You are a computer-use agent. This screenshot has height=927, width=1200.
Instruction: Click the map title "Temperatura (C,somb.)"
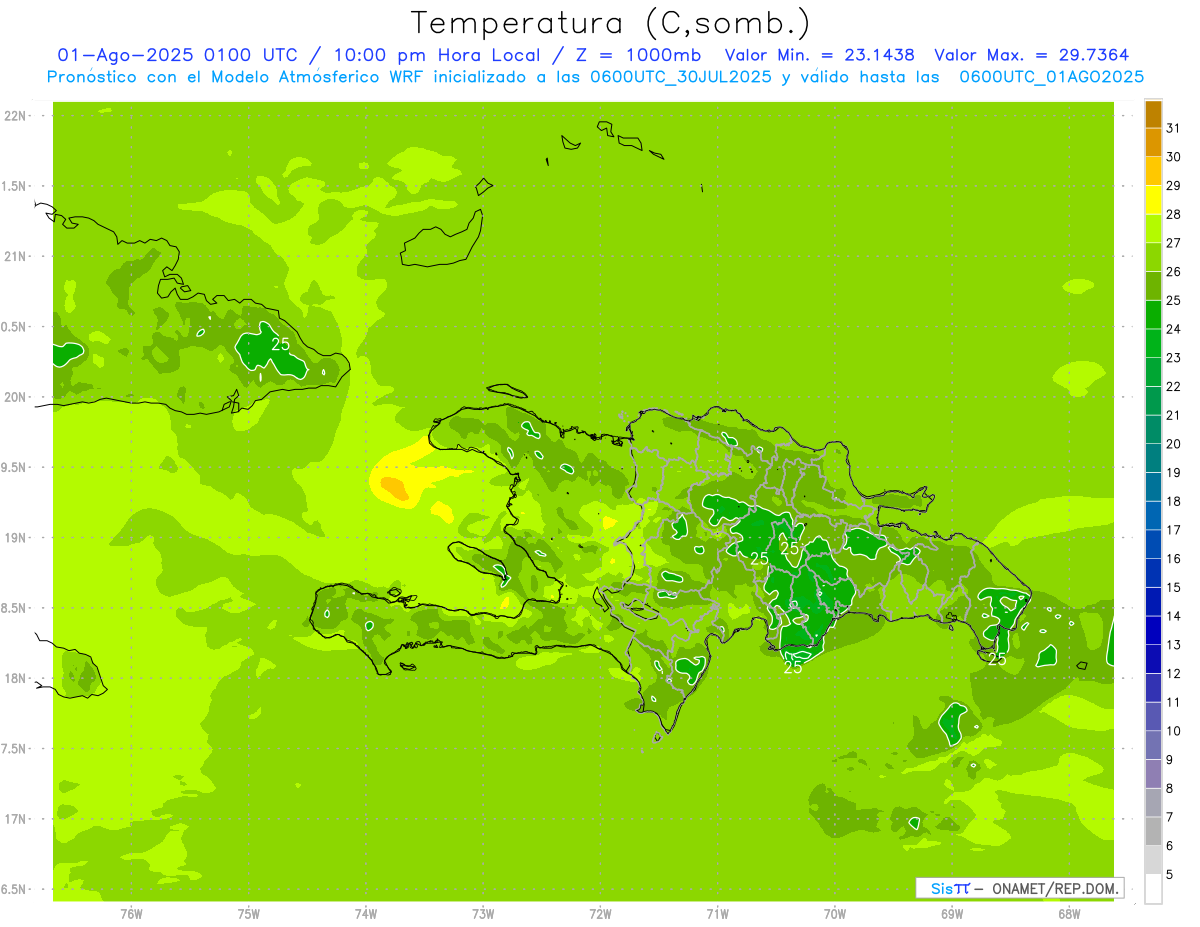[x=611, y=22]
